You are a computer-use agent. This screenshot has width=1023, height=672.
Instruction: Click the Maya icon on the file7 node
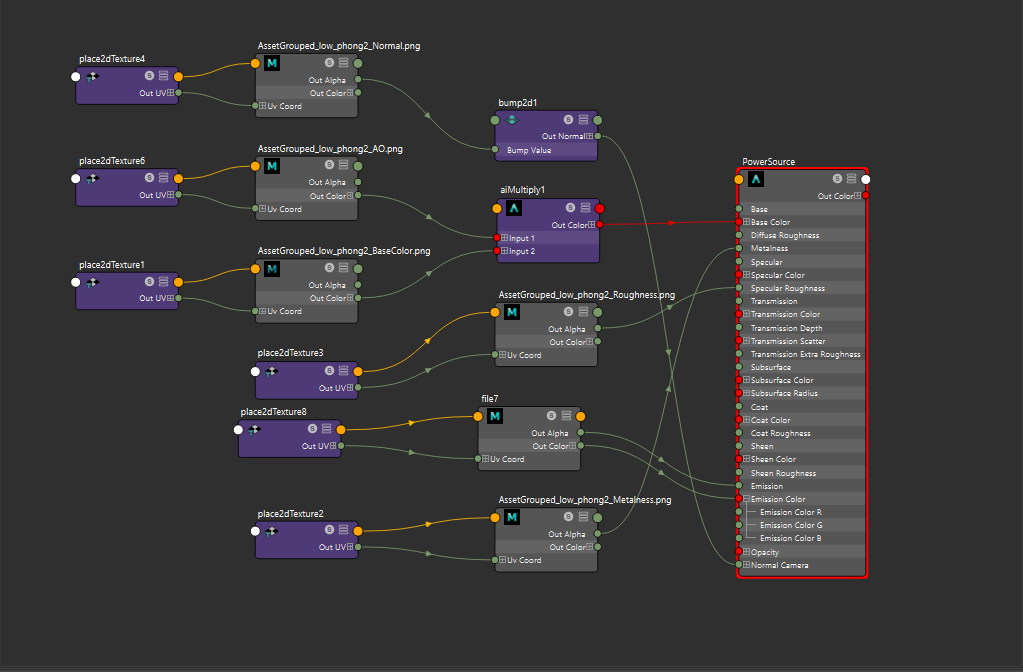(495, 416)
